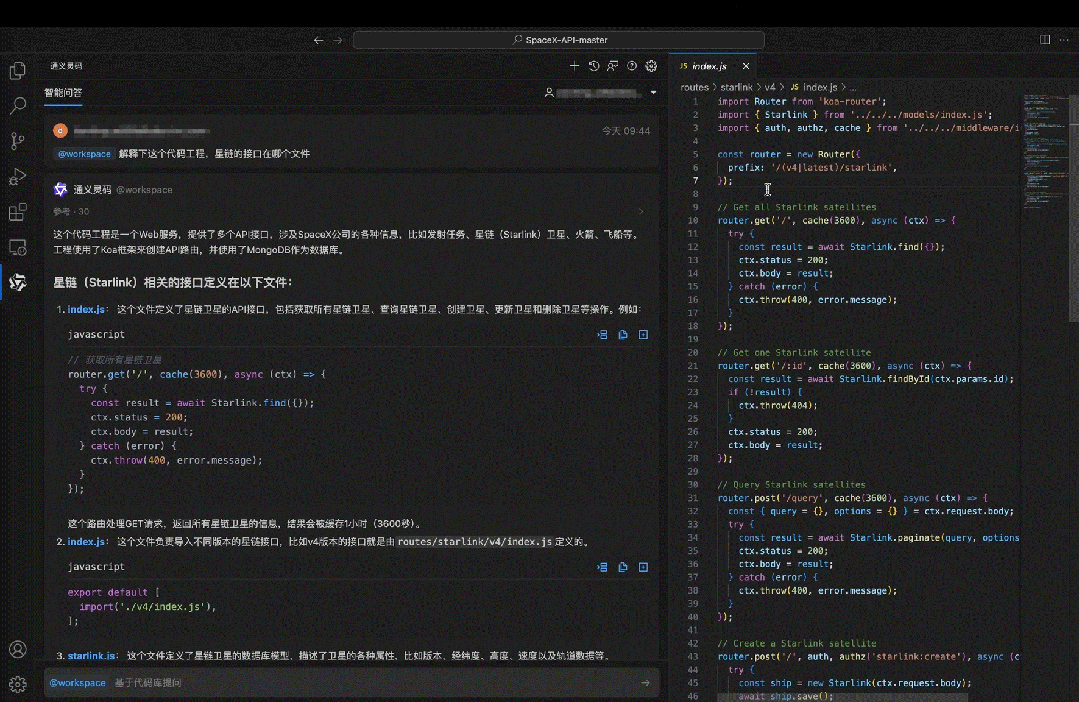
Task: Click the routes/starlink/v4/index.js inline code text
Action: [475, 542]
